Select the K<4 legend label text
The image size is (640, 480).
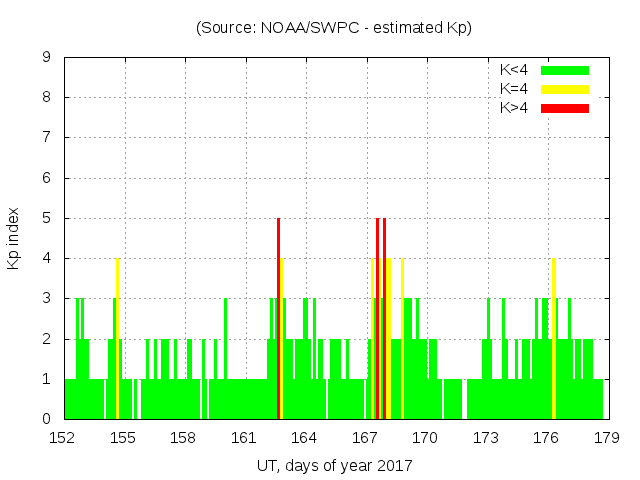tap(514, 70)
